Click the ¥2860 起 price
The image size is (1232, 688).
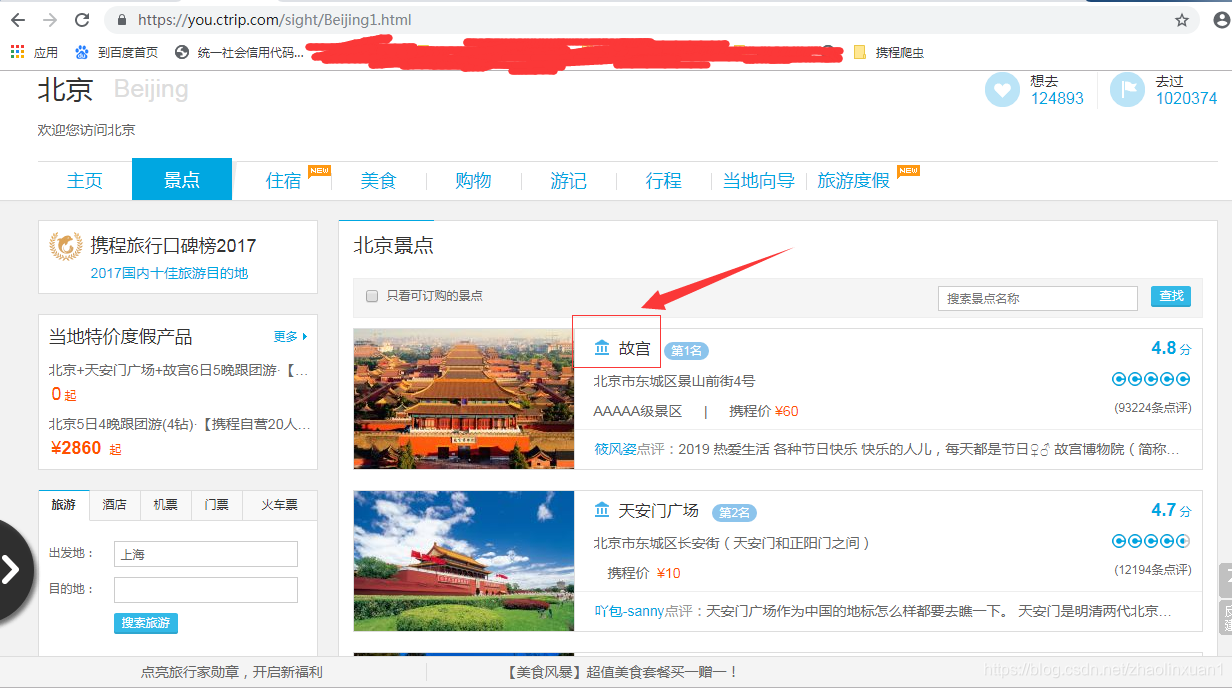point(86,448)
